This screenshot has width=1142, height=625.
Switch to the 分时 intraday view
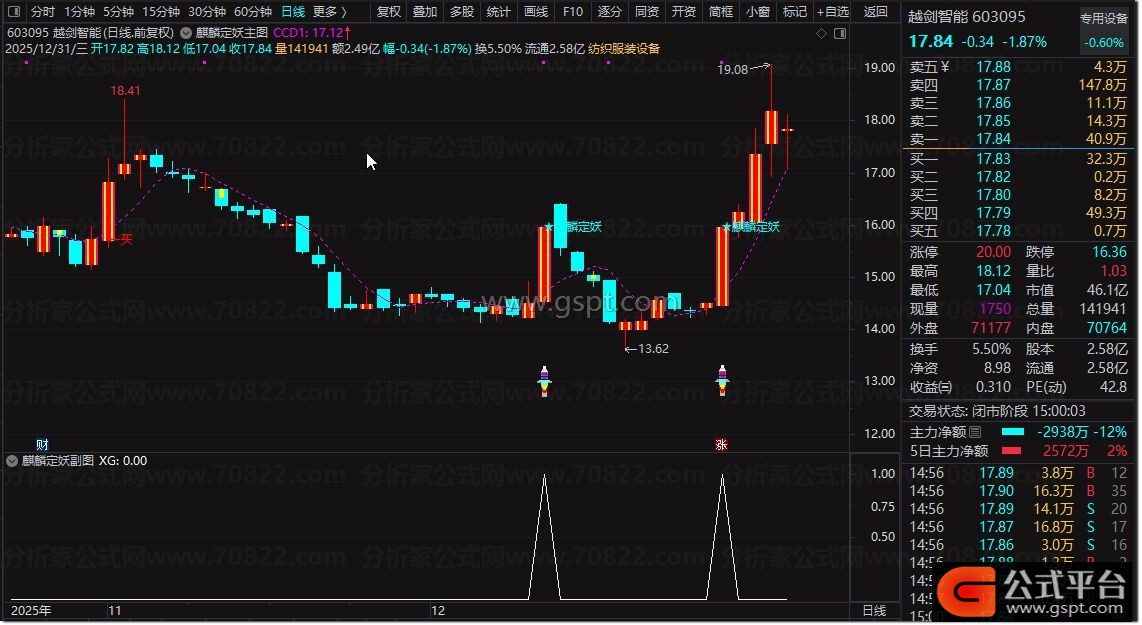pos(42,12)
